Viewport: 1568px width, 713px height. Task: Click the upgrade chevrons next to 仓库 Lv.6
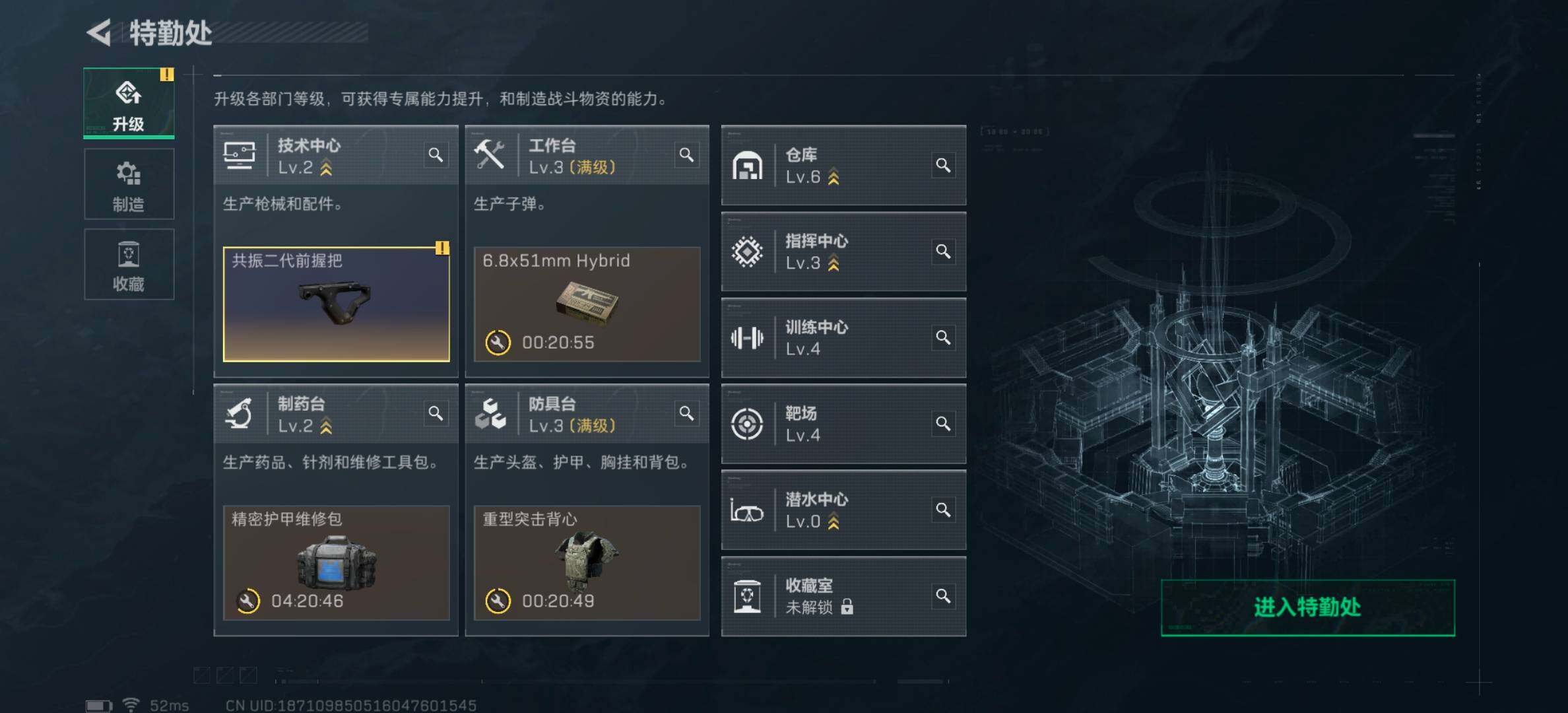pos(833,177)
